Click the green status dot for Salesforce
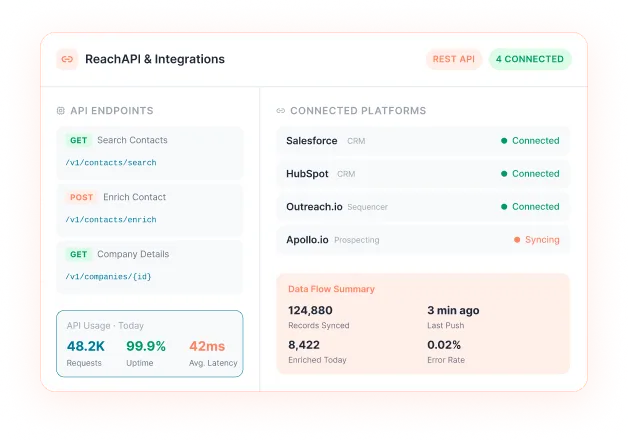This screenshot has width=628, height=440. coord(504,141)
